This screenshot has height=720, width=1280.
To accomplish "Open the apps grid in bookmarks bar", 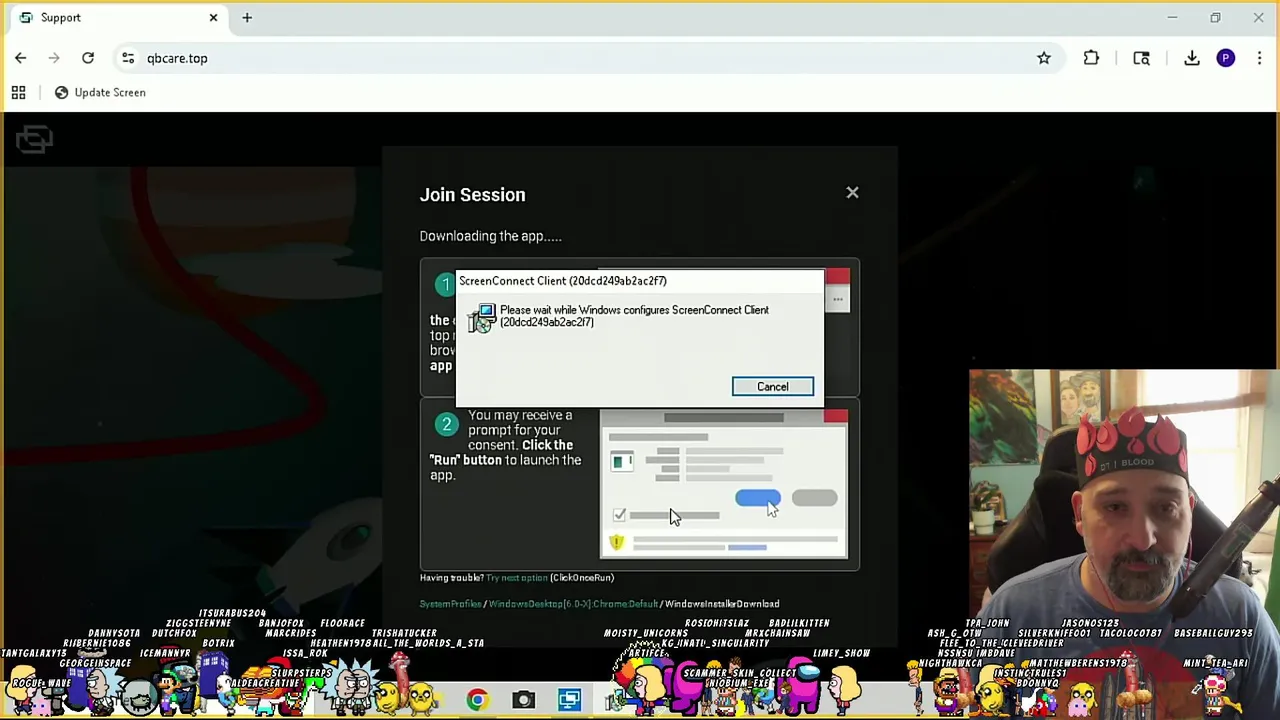I will (18, 92).
